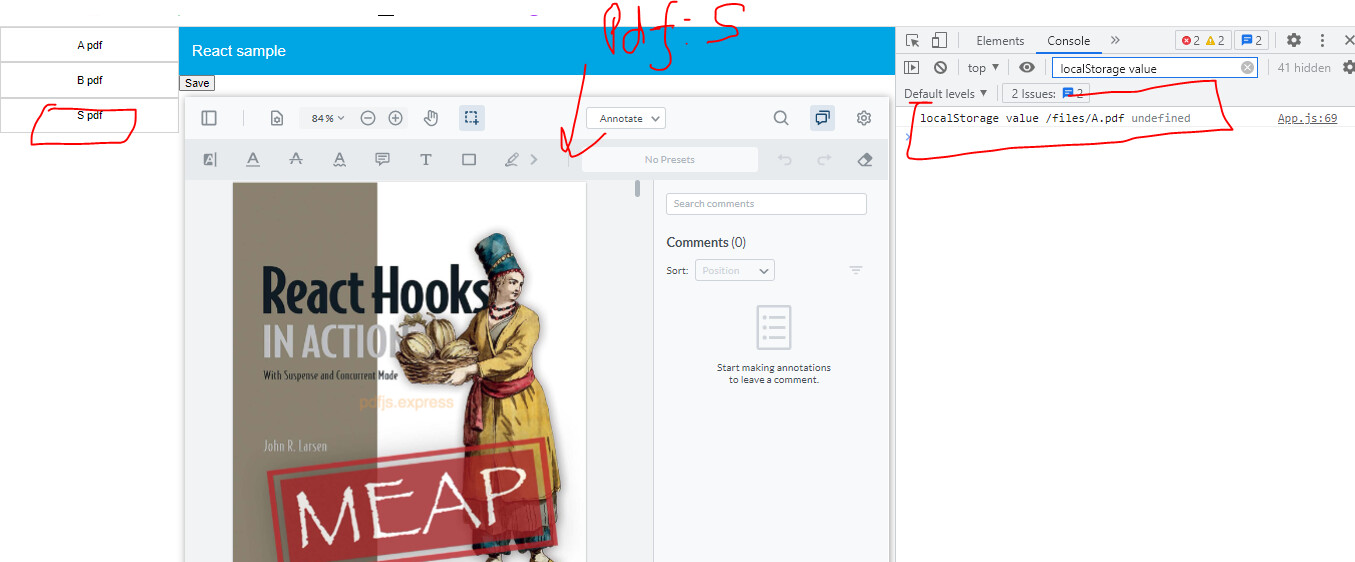
Task: Open Console settings gear
Action: (x=1348, y=67)
